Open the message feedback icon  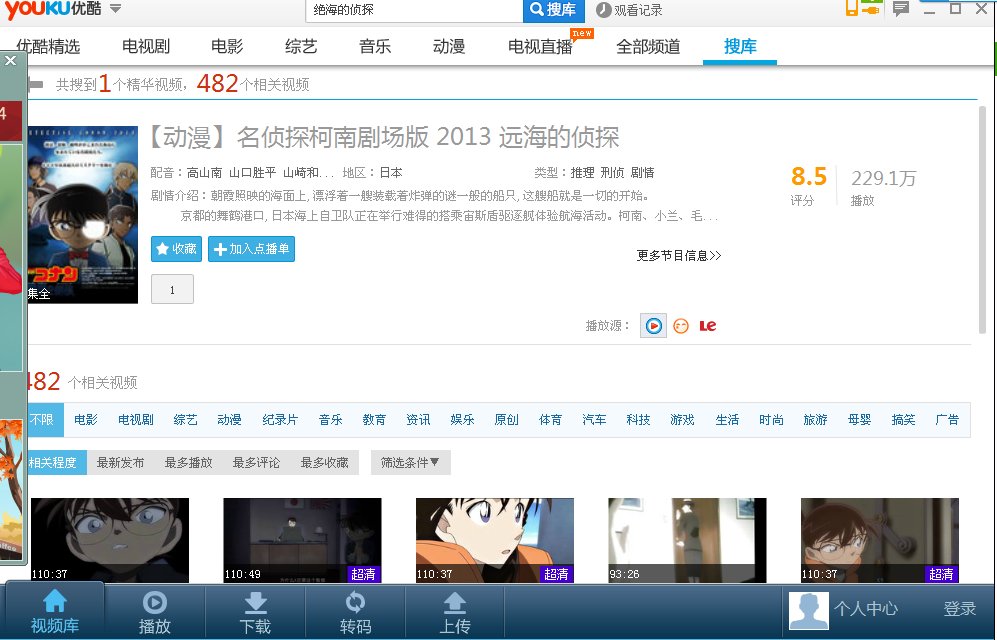point(900,8)
